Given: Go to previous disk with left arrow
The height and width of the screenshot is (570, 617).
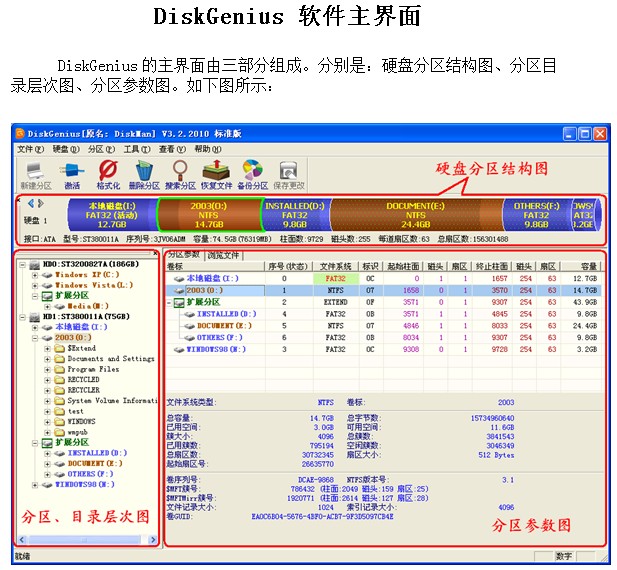Looking at the screenshot, I should 31,203.
